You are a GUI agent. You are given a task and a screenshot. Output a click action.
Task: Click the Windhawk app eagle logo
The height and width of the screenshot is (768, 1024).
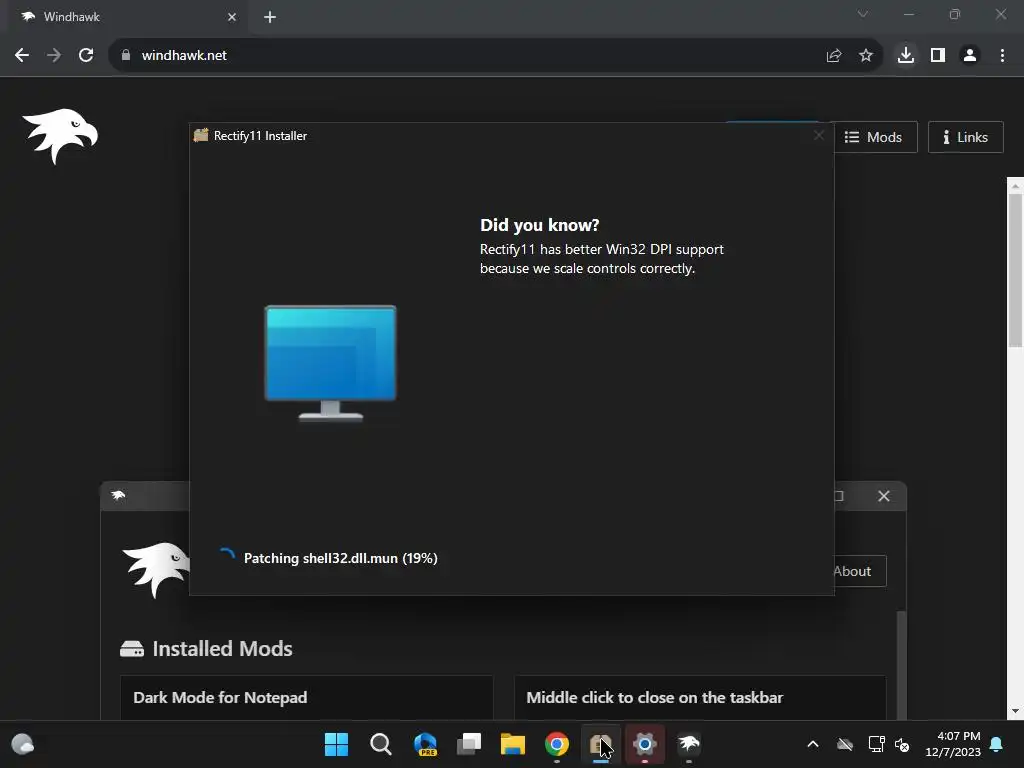click(156, 570)
